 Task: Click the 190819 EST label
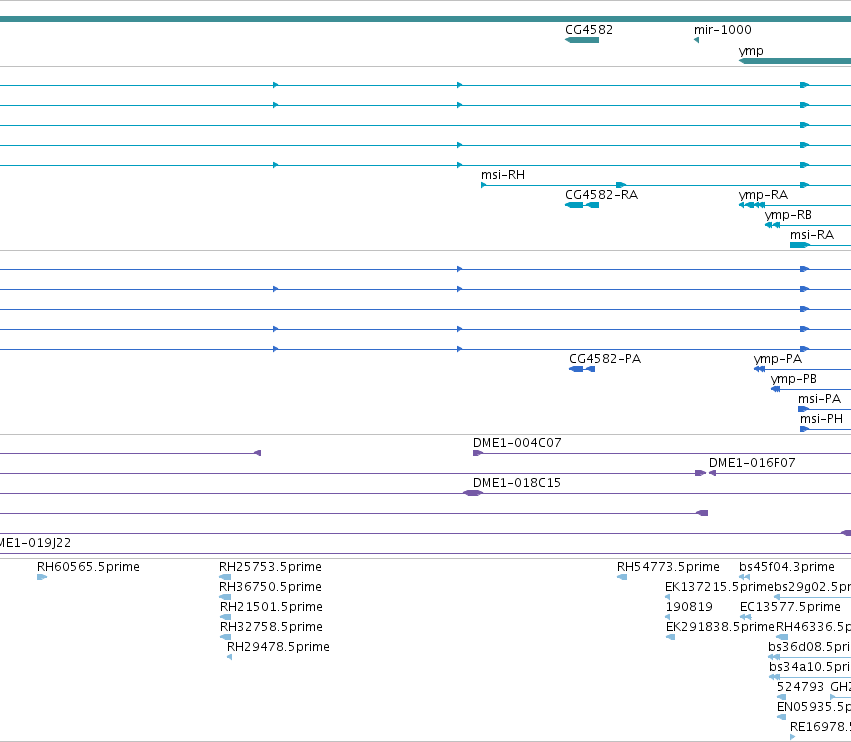(689, 607)
